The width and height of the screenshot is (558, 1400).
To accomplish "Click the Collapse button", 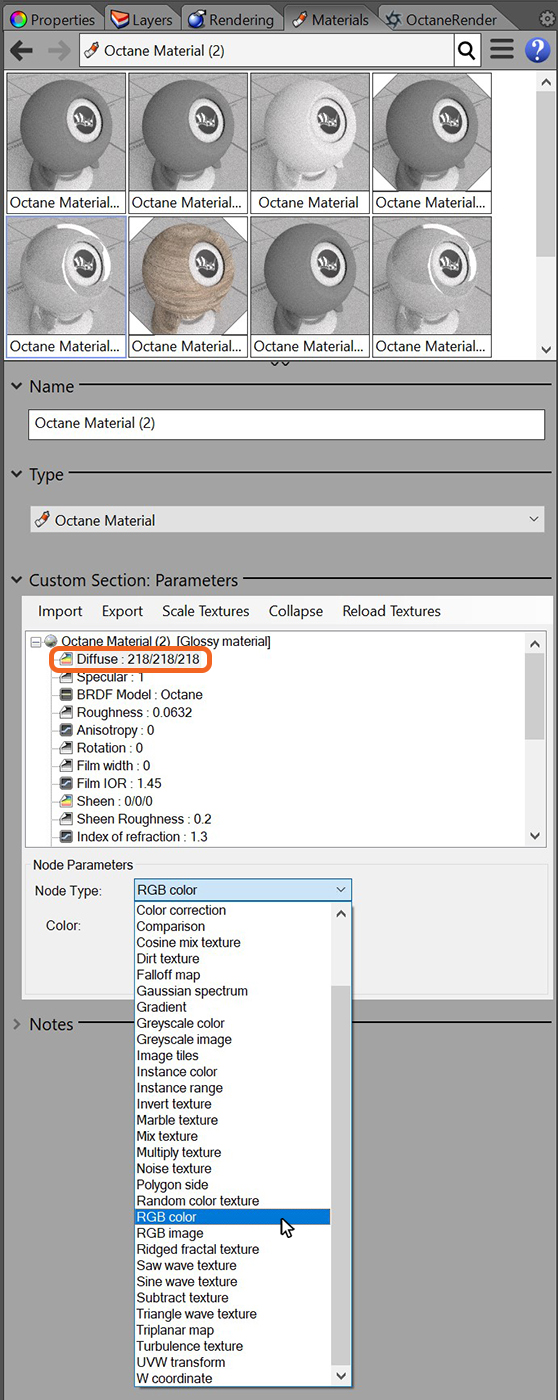I will point(296,611).
